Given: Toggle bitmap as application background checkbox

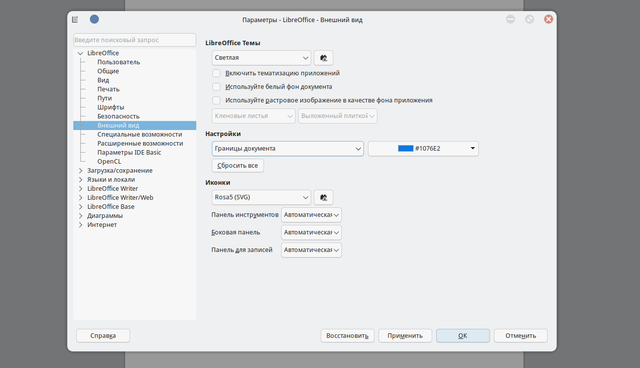Looking at the screenshot, I should pos(216,100).
